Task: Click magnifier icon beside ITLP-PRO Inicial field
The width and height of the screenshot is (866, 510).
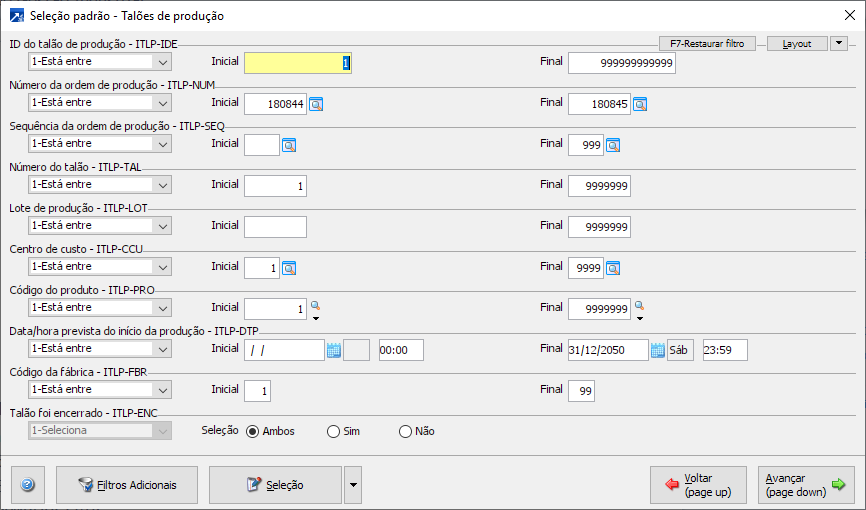Action: click(314, 305)
